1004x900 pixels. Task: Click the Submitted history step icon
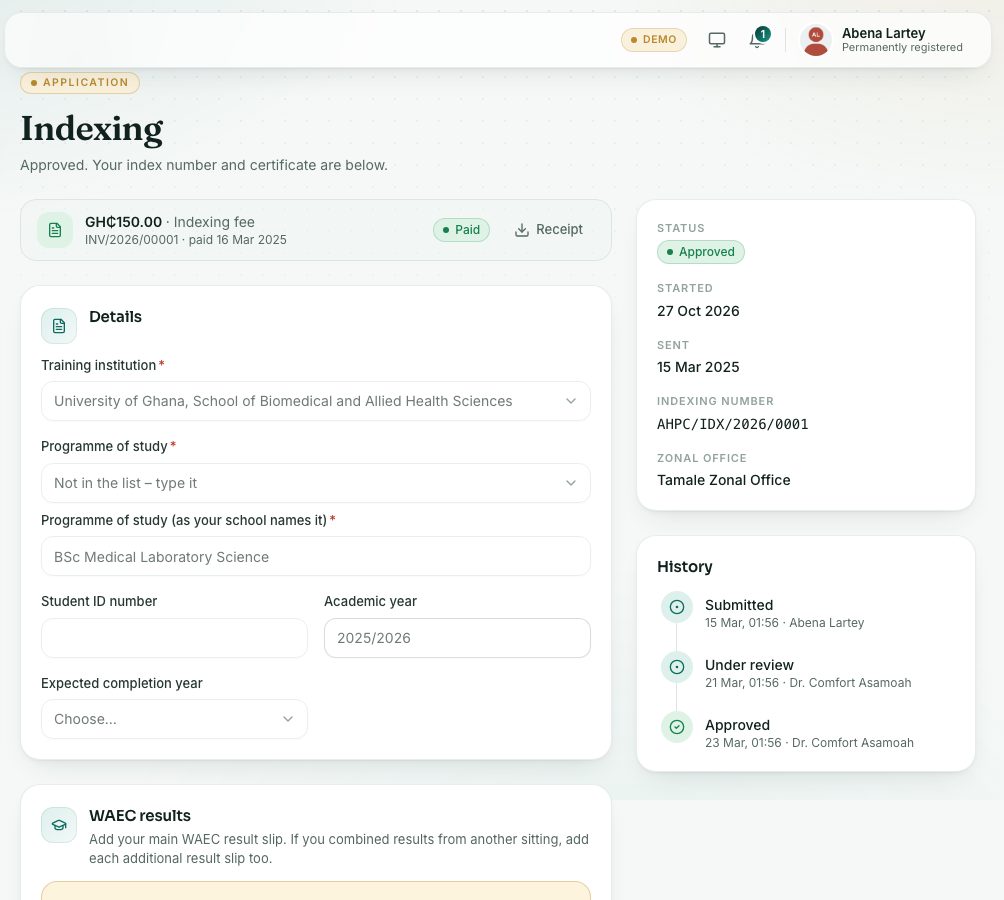(677, 607)
